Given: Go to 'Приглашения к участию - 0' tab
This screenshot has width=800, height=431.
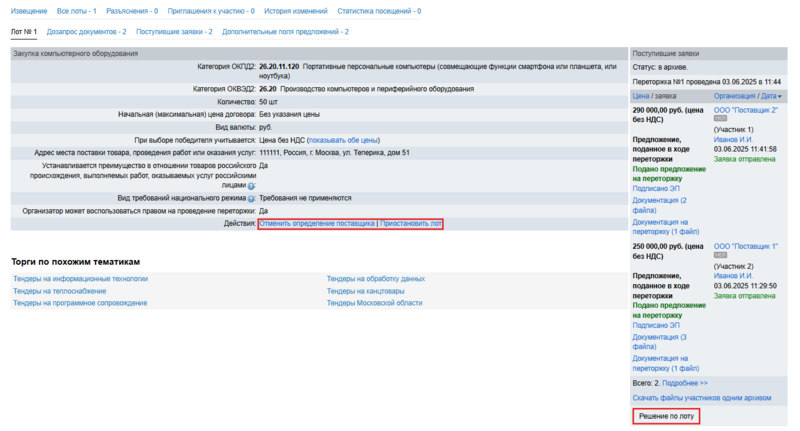Looking at the screenshot, I should point(211,11).
